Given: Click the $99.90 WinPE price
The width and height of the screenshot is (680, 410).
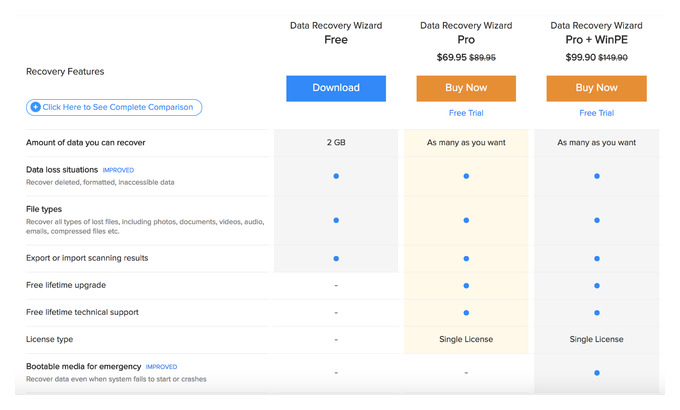Looking at the screenshot, I should tap(580, 57).
